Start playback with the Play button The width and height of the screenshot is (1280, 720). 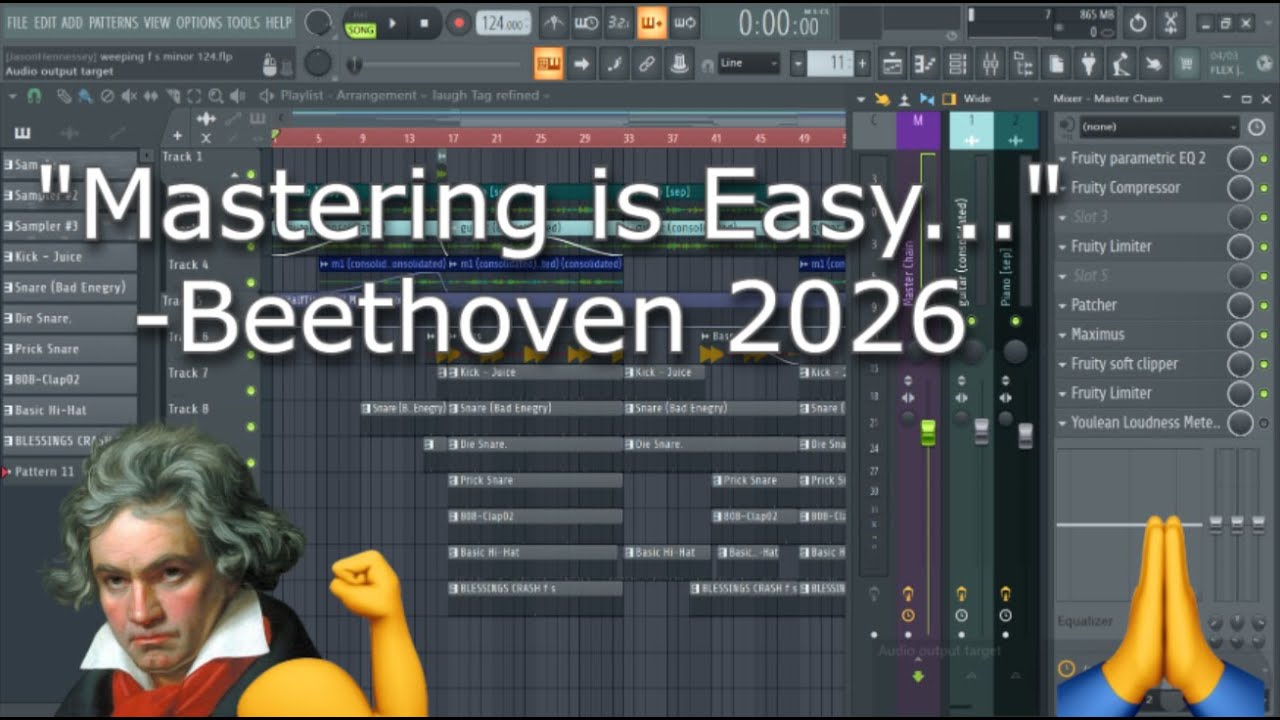(x=392, y=23)
